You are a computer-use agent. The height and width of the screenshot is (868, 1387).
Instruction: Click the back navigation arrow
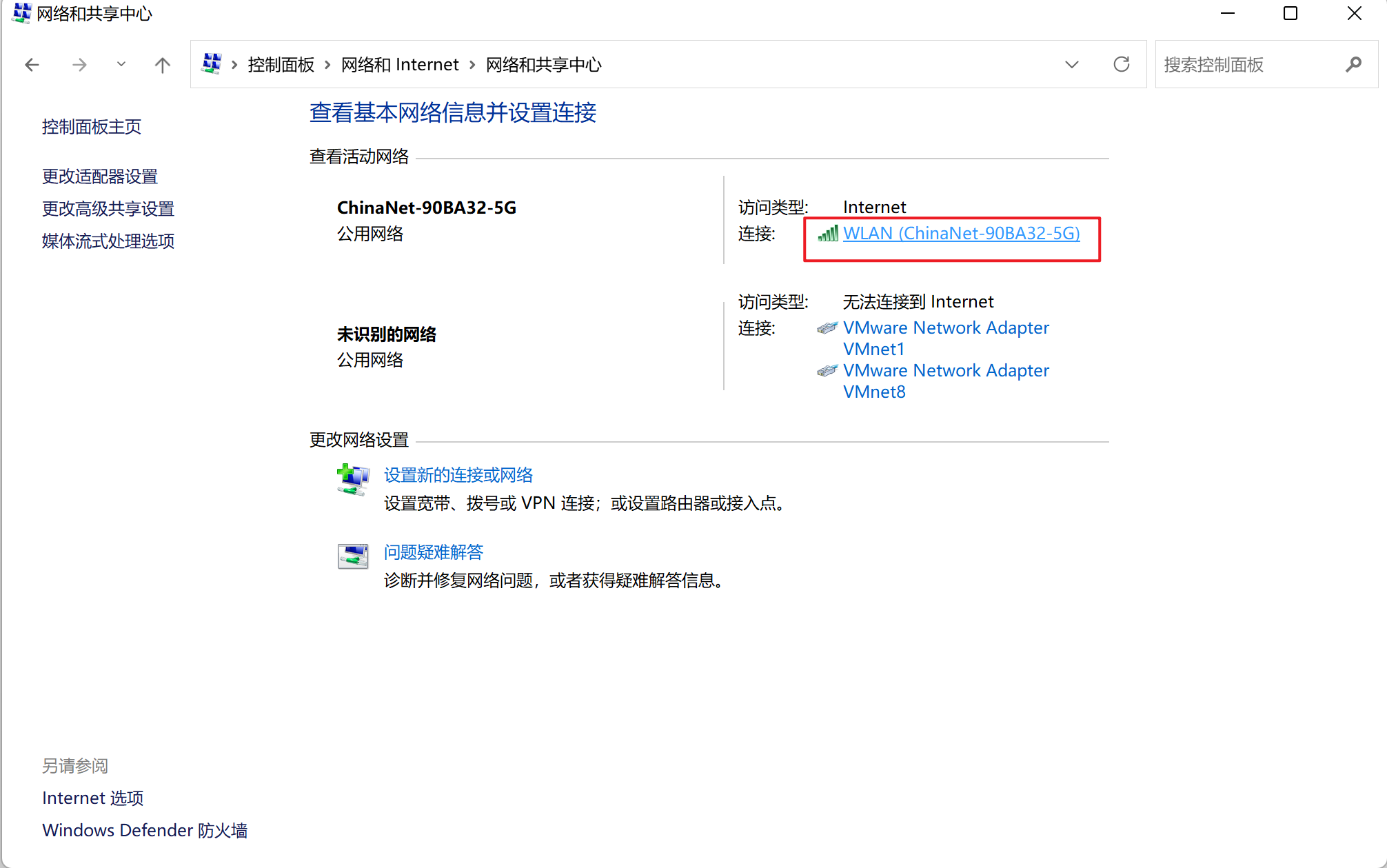(x=32, y=65)
